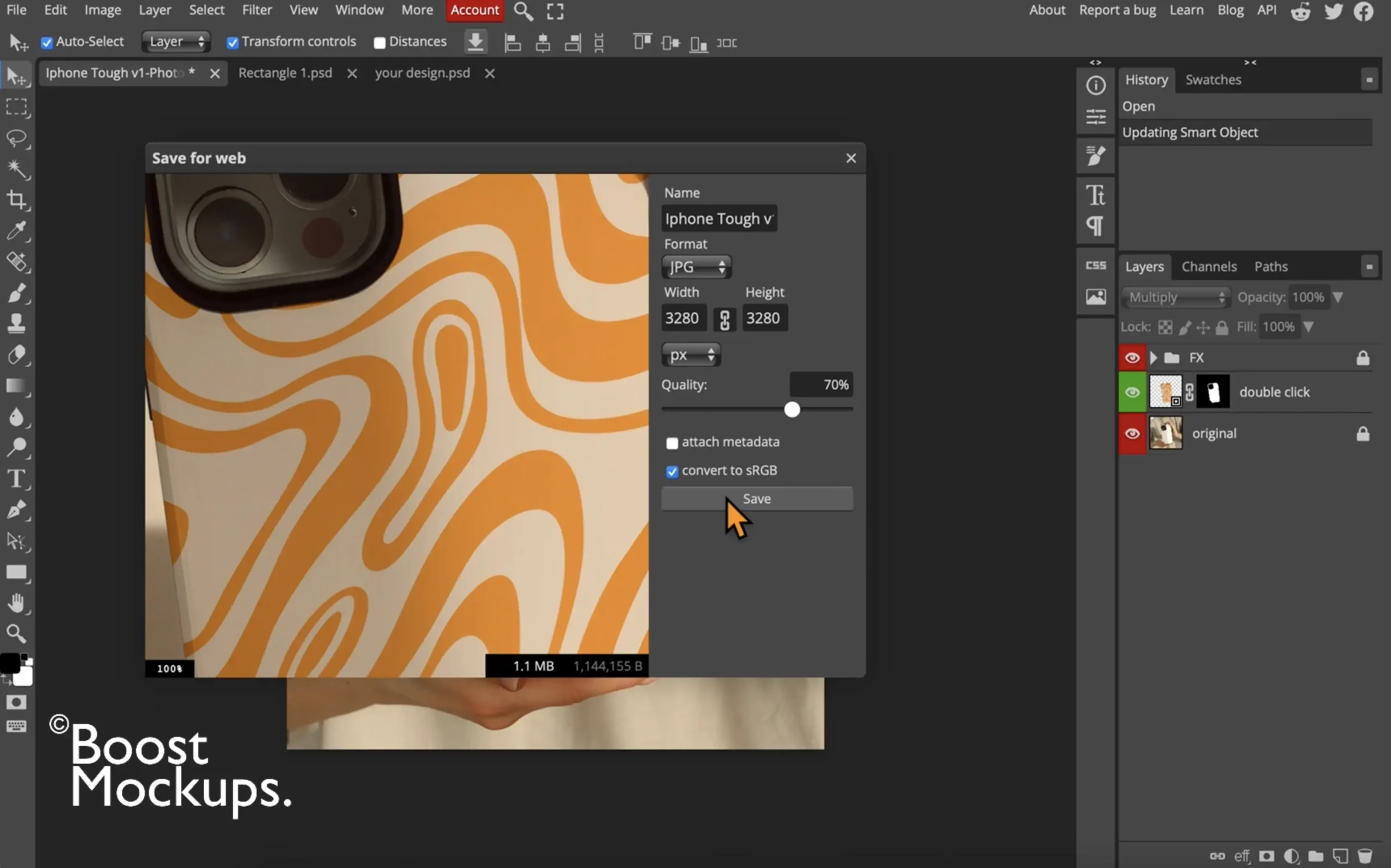The width and height of the screenshot is (1391, 868).
Task: Select the Path Select tool
Action: click(17, 541)
